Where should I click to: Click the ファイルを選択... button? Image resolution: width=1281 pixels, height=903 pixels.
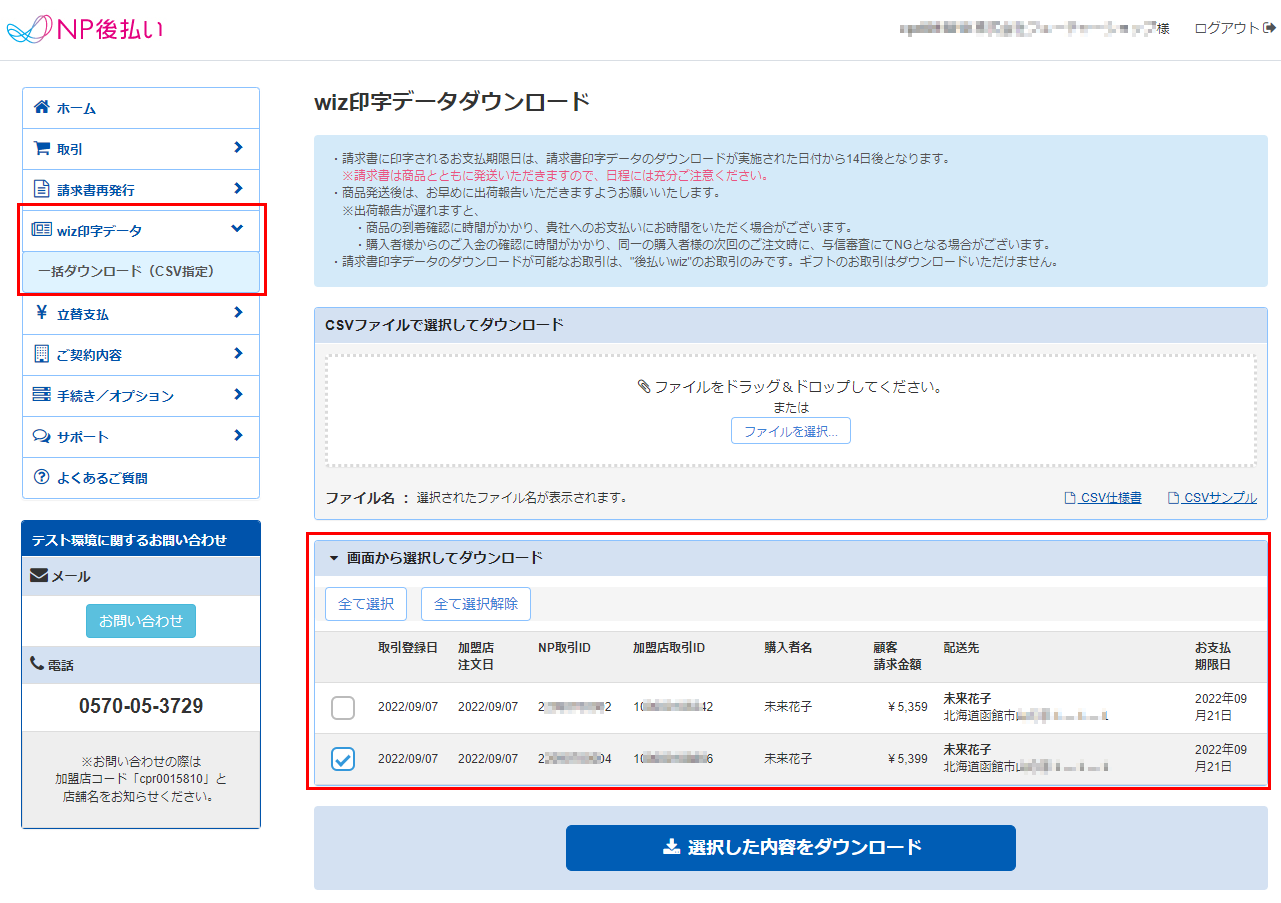pos(791,431)
